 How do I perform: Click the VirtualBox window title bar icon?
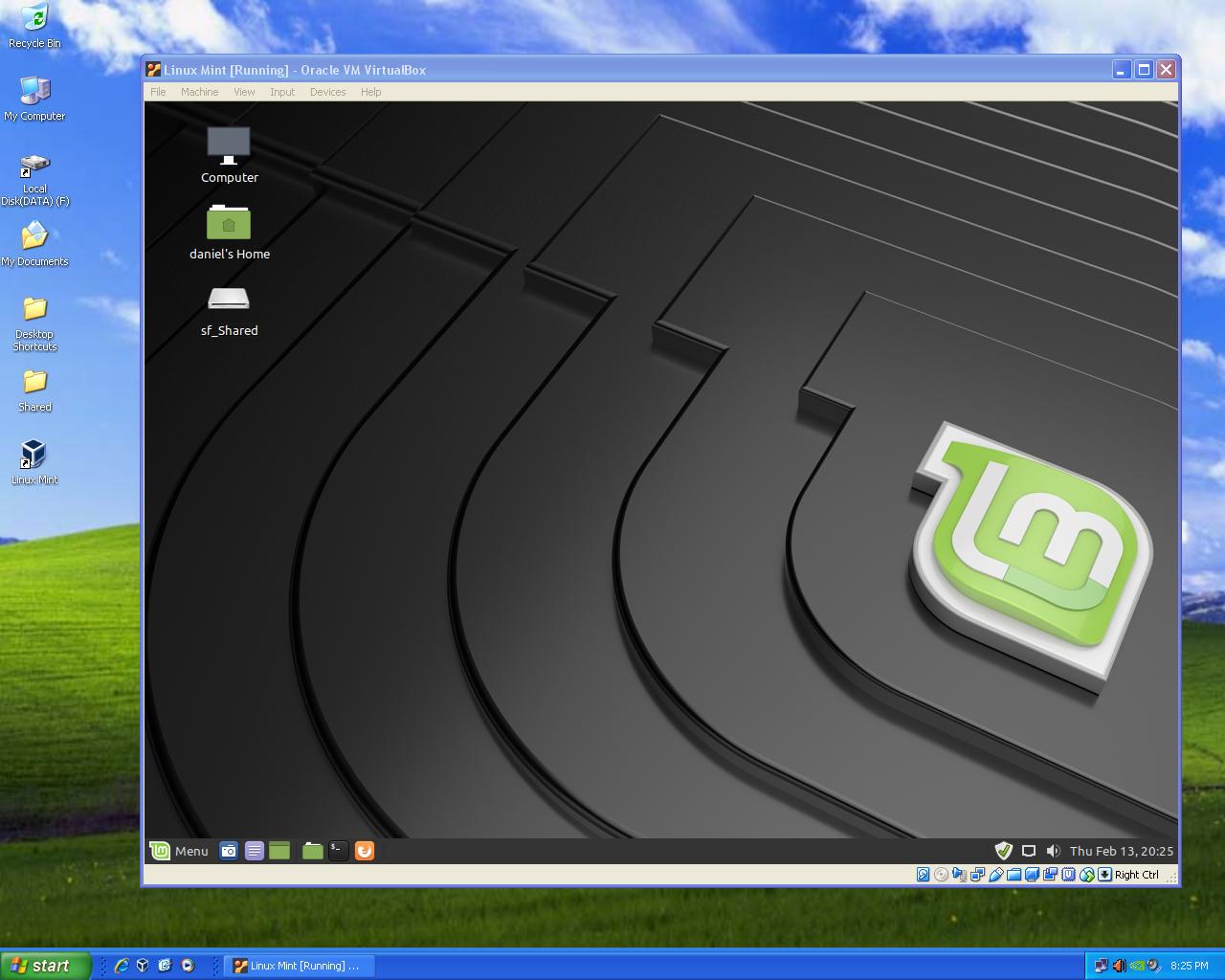coord(153,70)
